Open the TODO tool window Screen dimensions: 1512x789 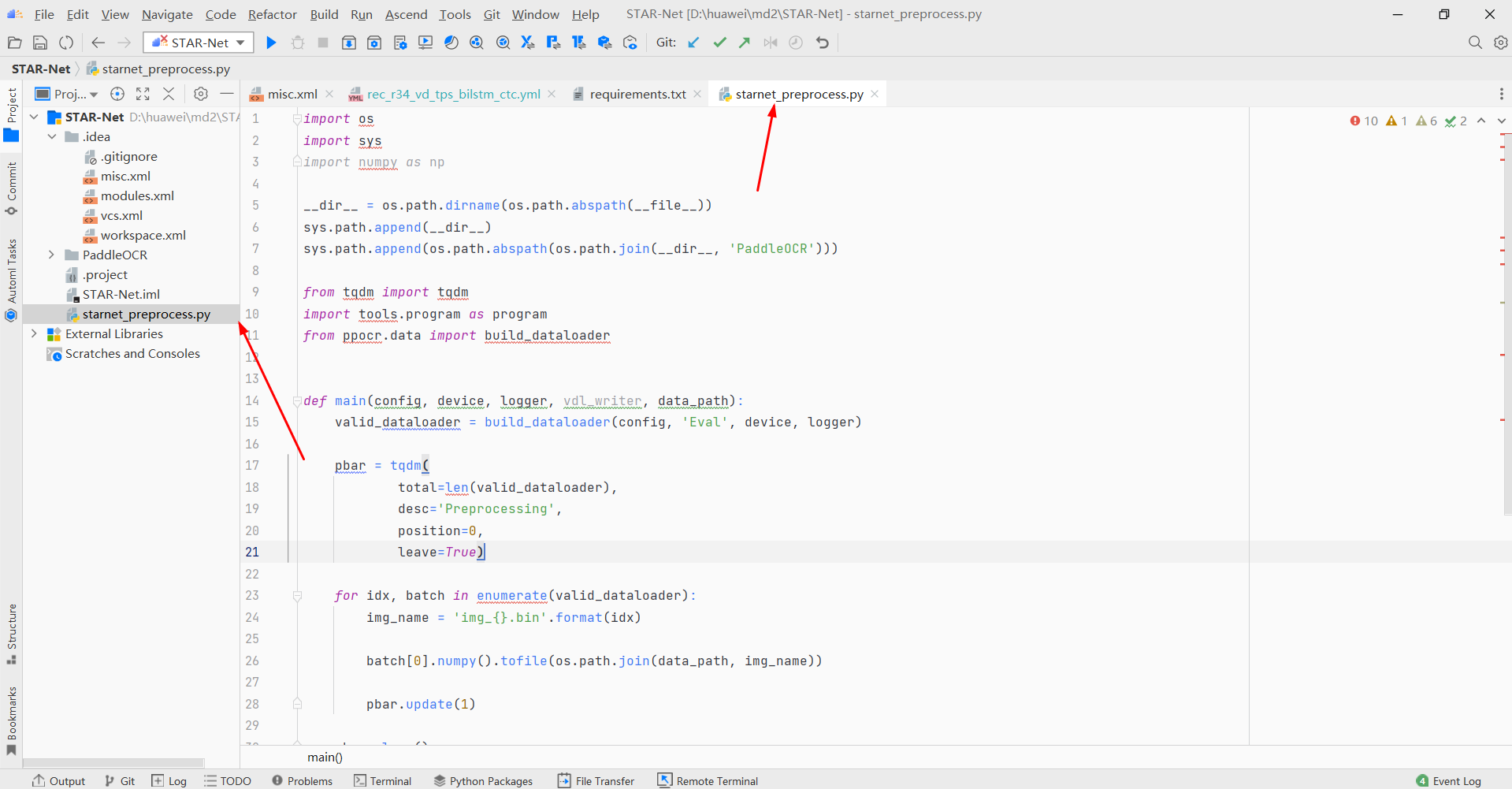coord(228,780)
